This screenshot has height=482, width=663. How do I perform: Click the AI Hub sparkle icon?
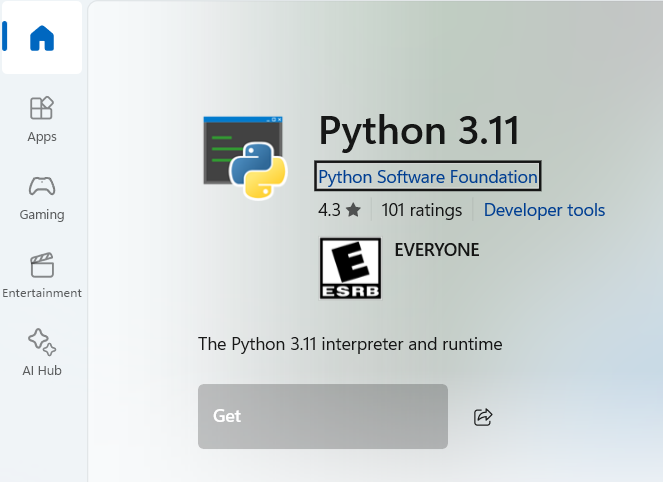[x=42, y=341]
